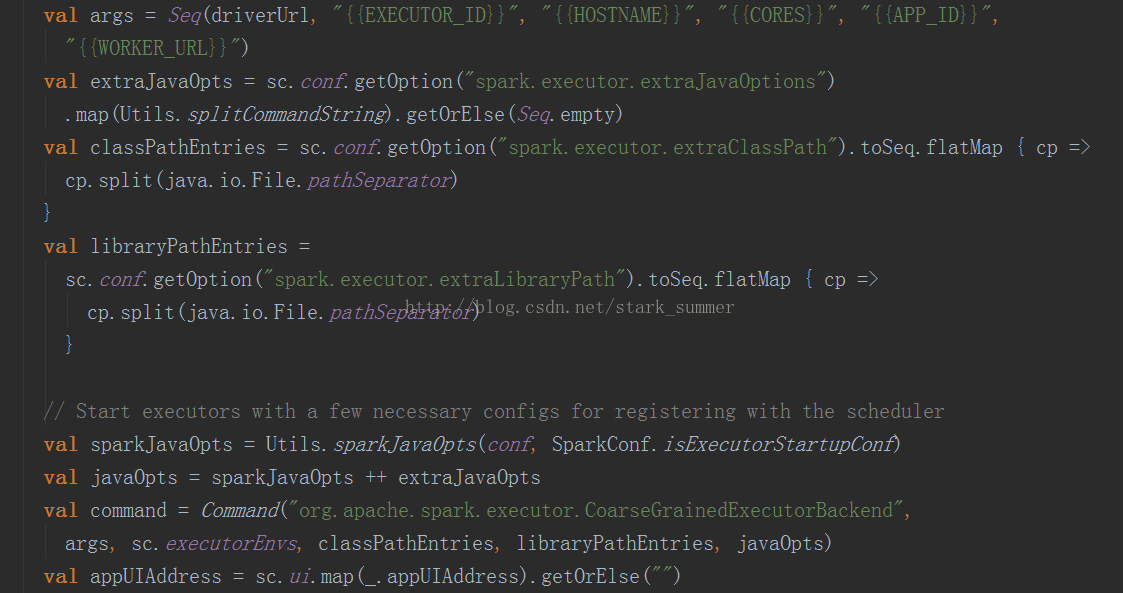Click the splitCommandString method reference
This screenshot has width=1123, height=593.
coord(286,115)
